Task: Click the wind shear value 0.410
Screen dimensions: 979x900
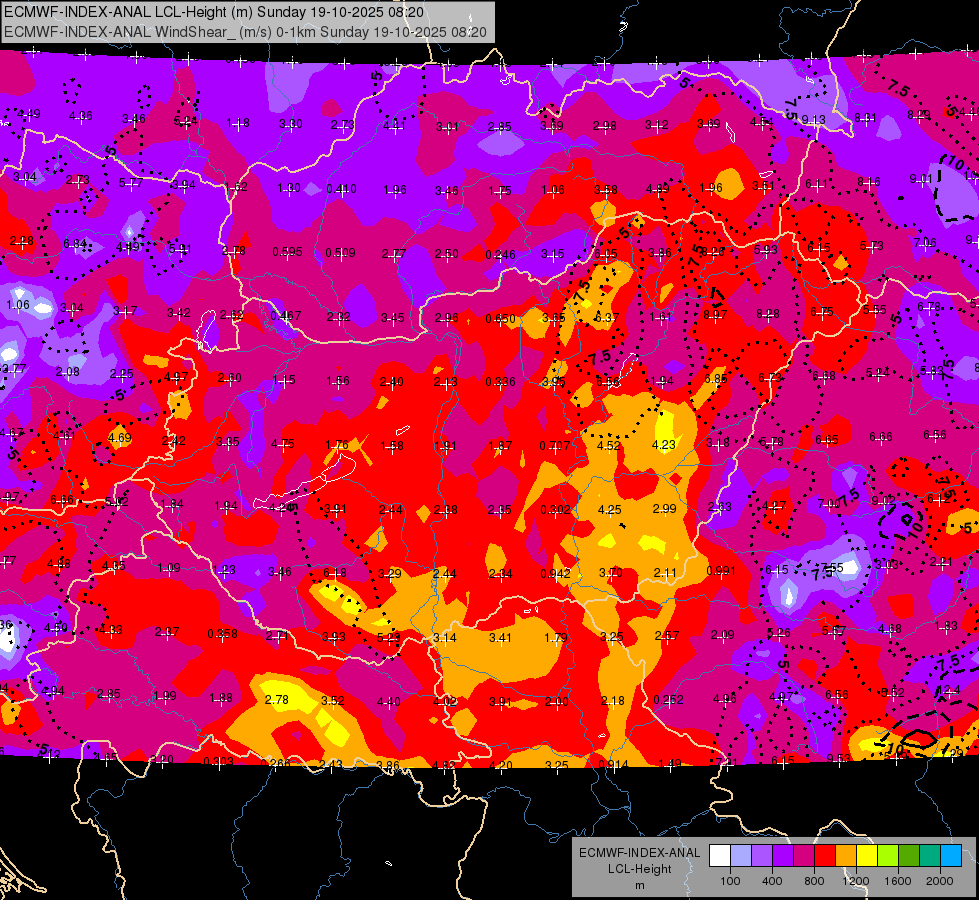Action: pos(342,189)
